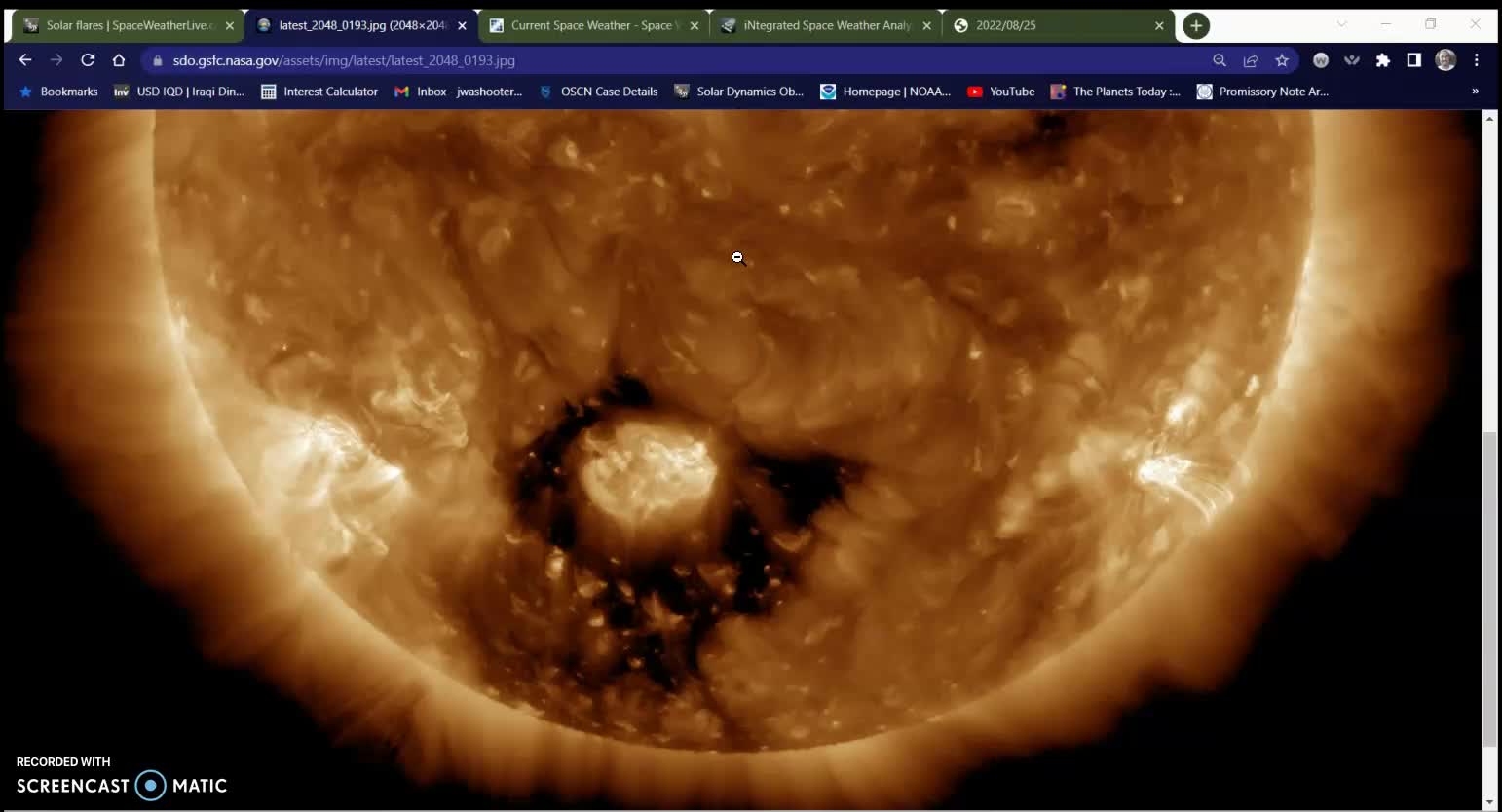Click the bright central active region on sun
This screenshot has height=812, width=1502.
click(x=649, y=471)
